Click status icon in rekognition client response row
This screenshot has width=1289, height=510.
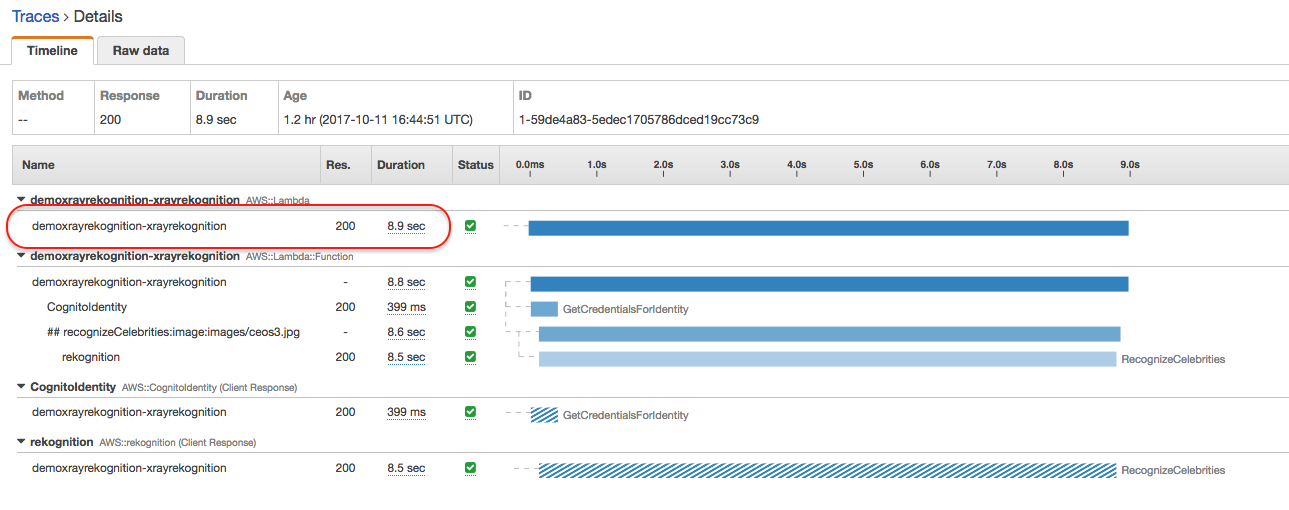click(470, 468)
